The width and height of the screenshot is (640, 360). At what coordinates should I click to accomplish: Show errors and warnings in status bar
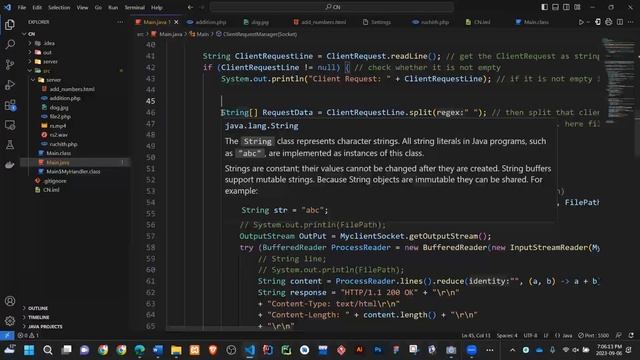tap(28, 336)
